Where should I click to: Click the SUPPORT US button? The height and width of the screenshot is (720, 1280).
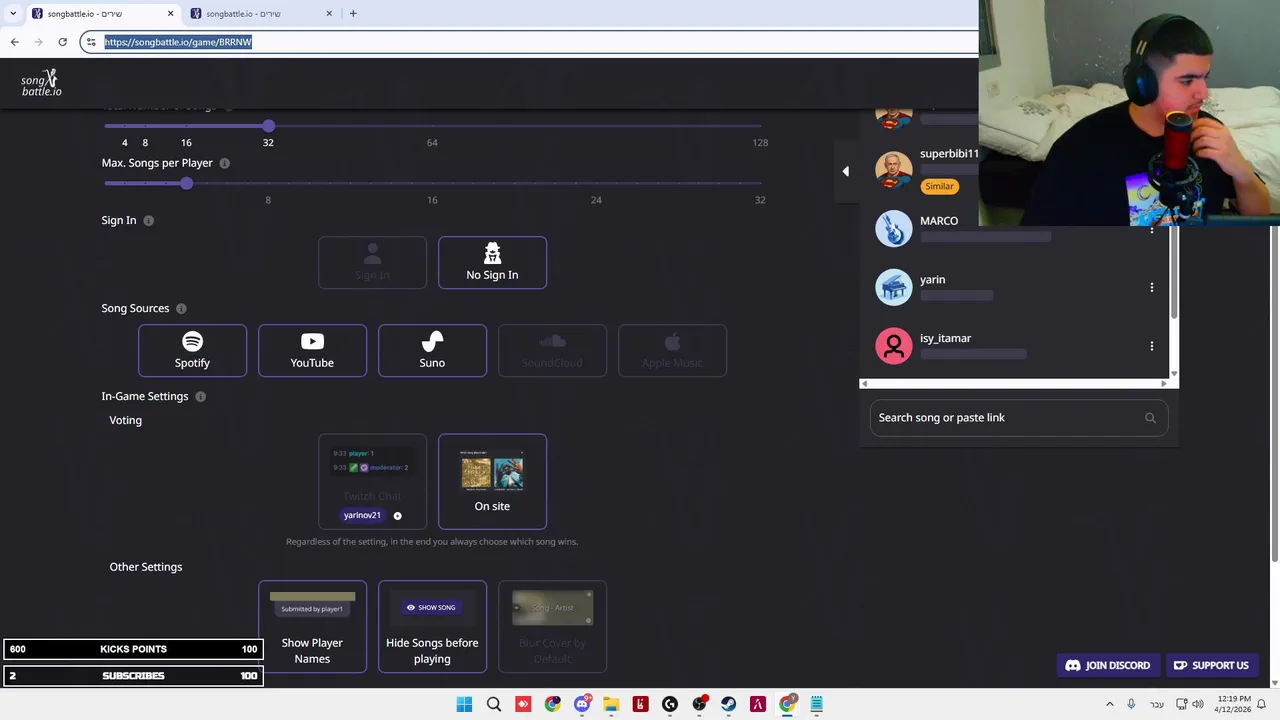click(1211, 666)
